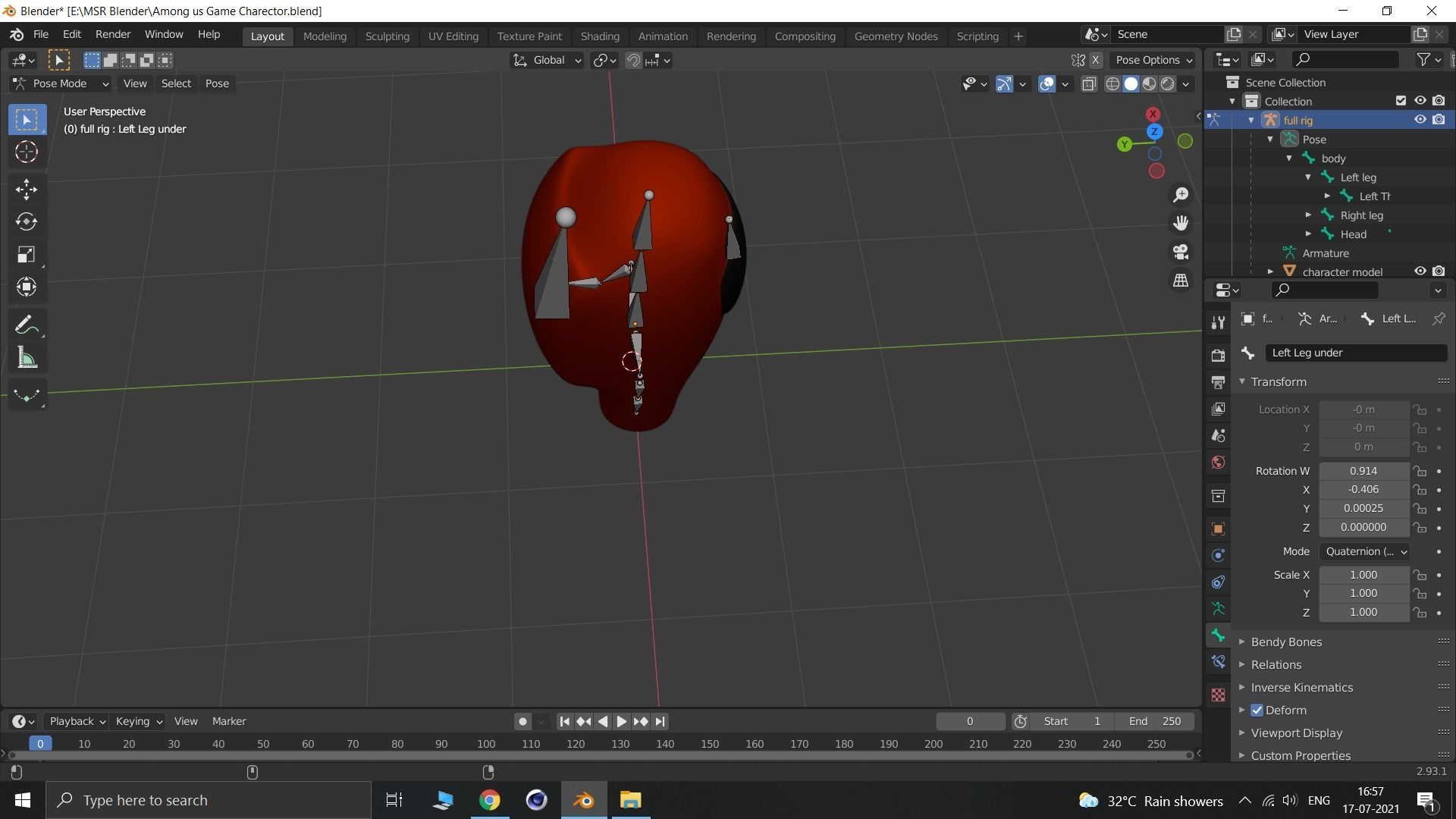
Task: Select the Rotate tool
Action: [27, 221]
